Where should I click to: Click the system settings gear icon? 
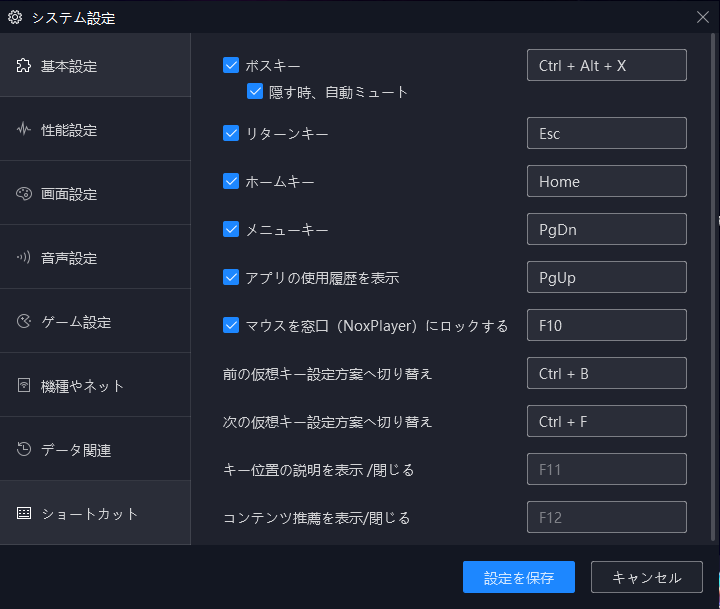tap(15, 17)
